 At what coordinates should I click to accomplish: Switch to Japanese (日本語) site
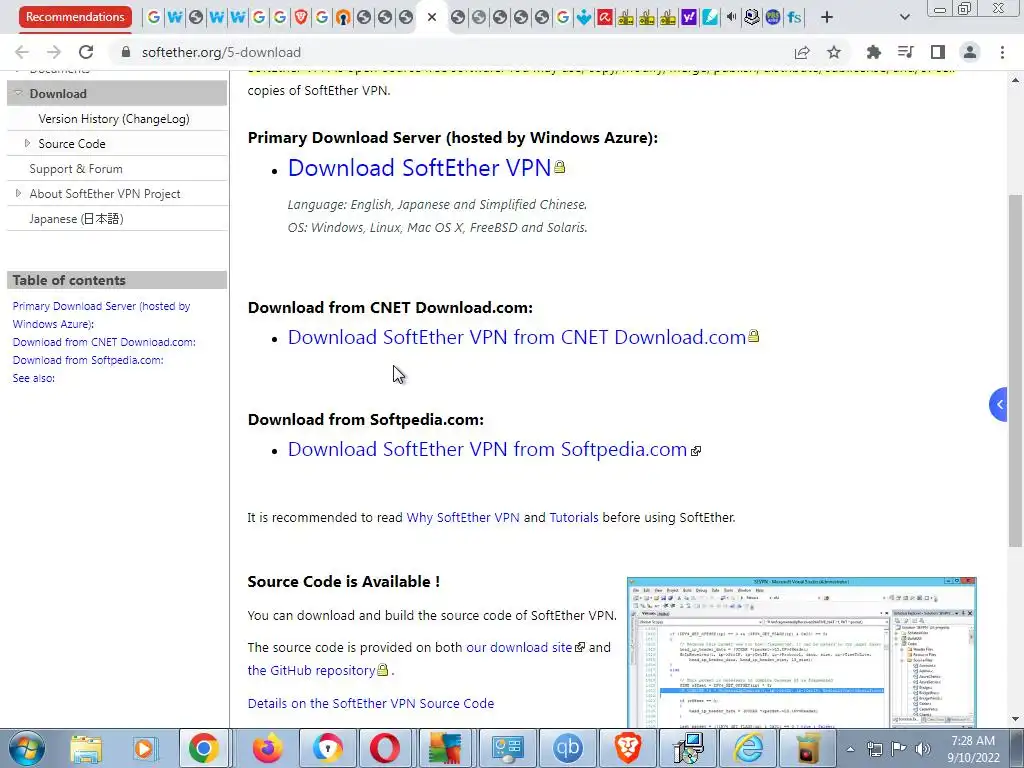(76, 219)
